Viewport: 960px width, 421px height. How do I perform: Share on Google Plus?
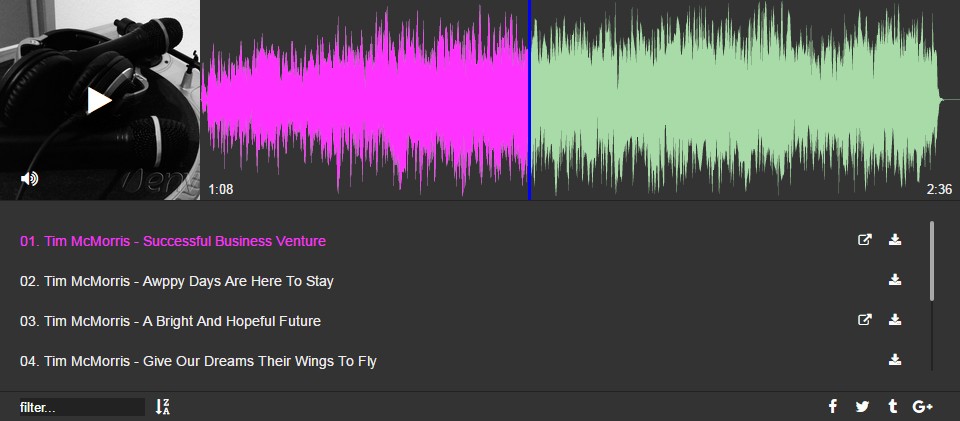click(x=923, y=406)
